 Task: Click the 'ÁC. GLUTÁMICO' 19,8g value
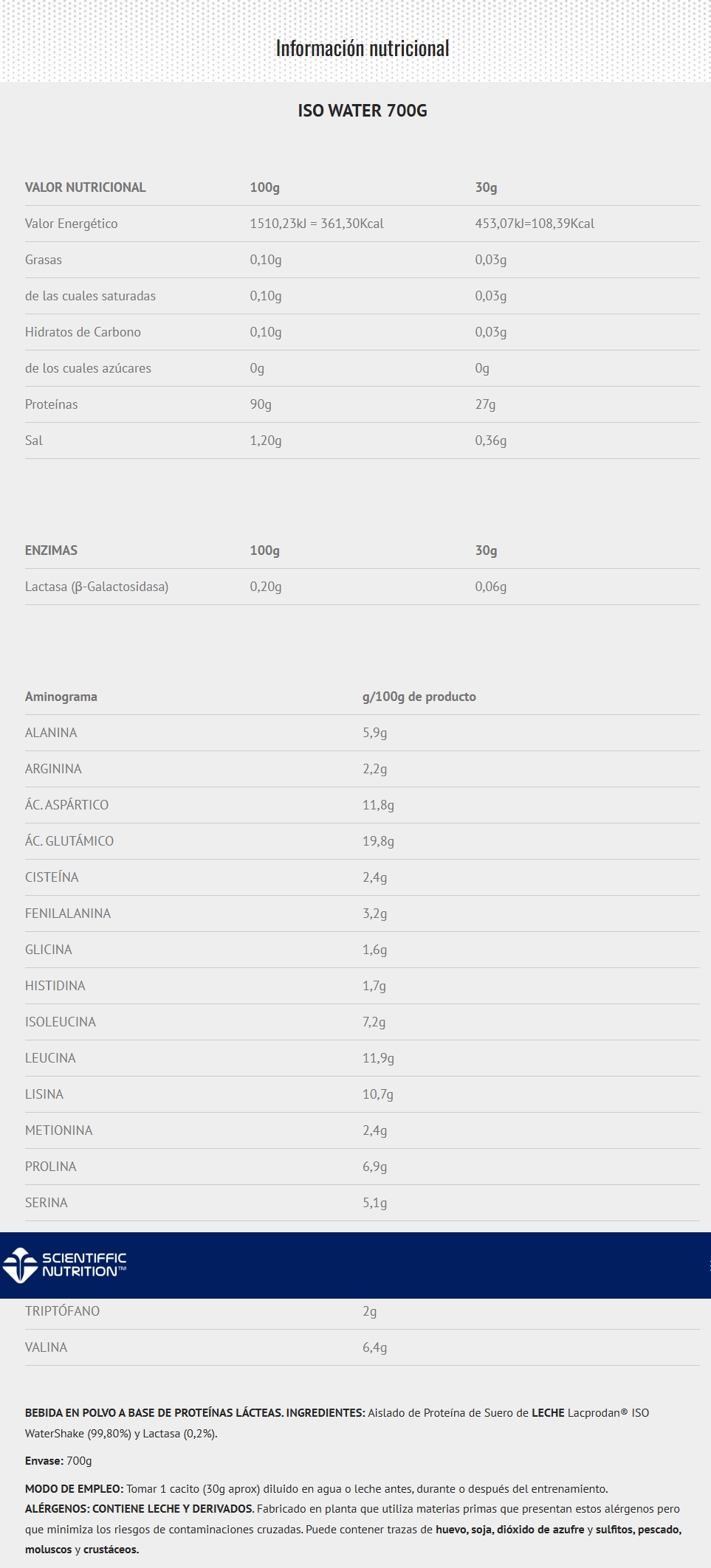[x=378, y=841]
